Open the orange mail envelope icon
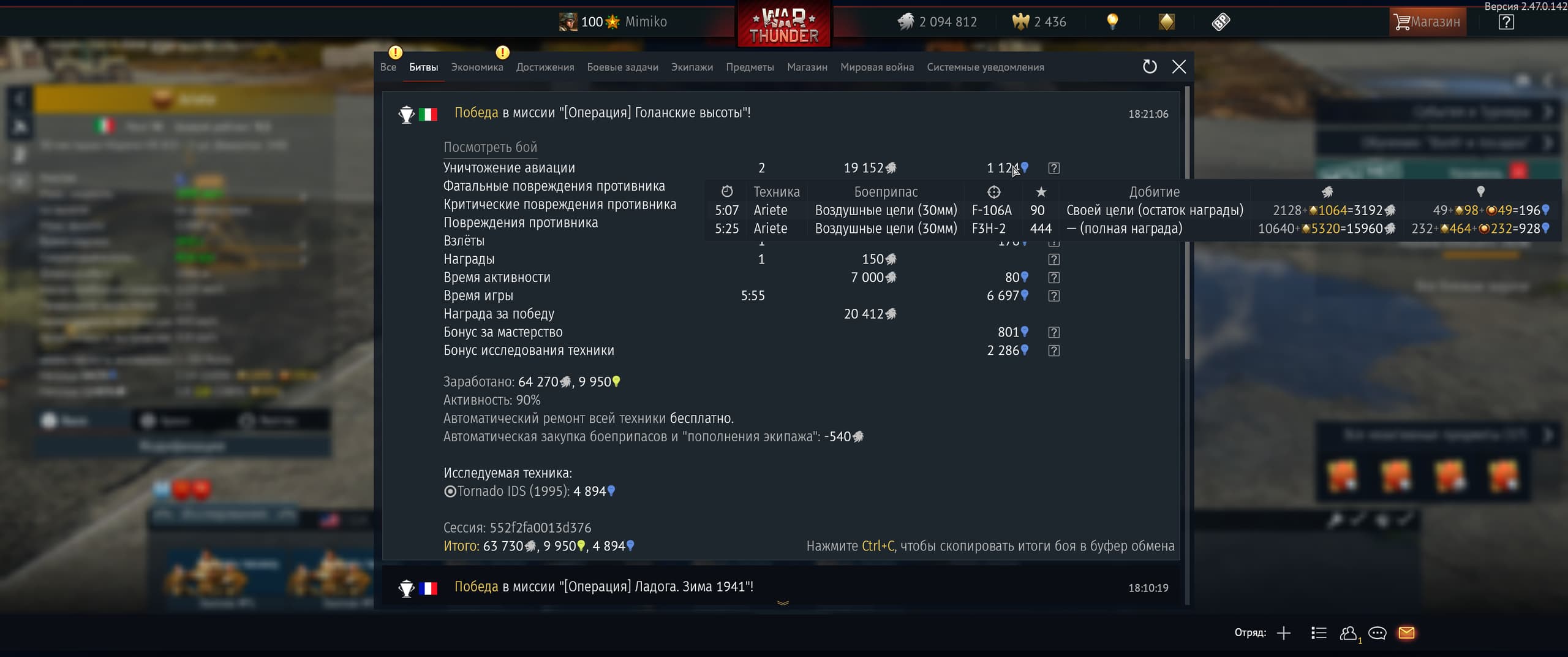1568x657 pixels. coord(1406,632)
